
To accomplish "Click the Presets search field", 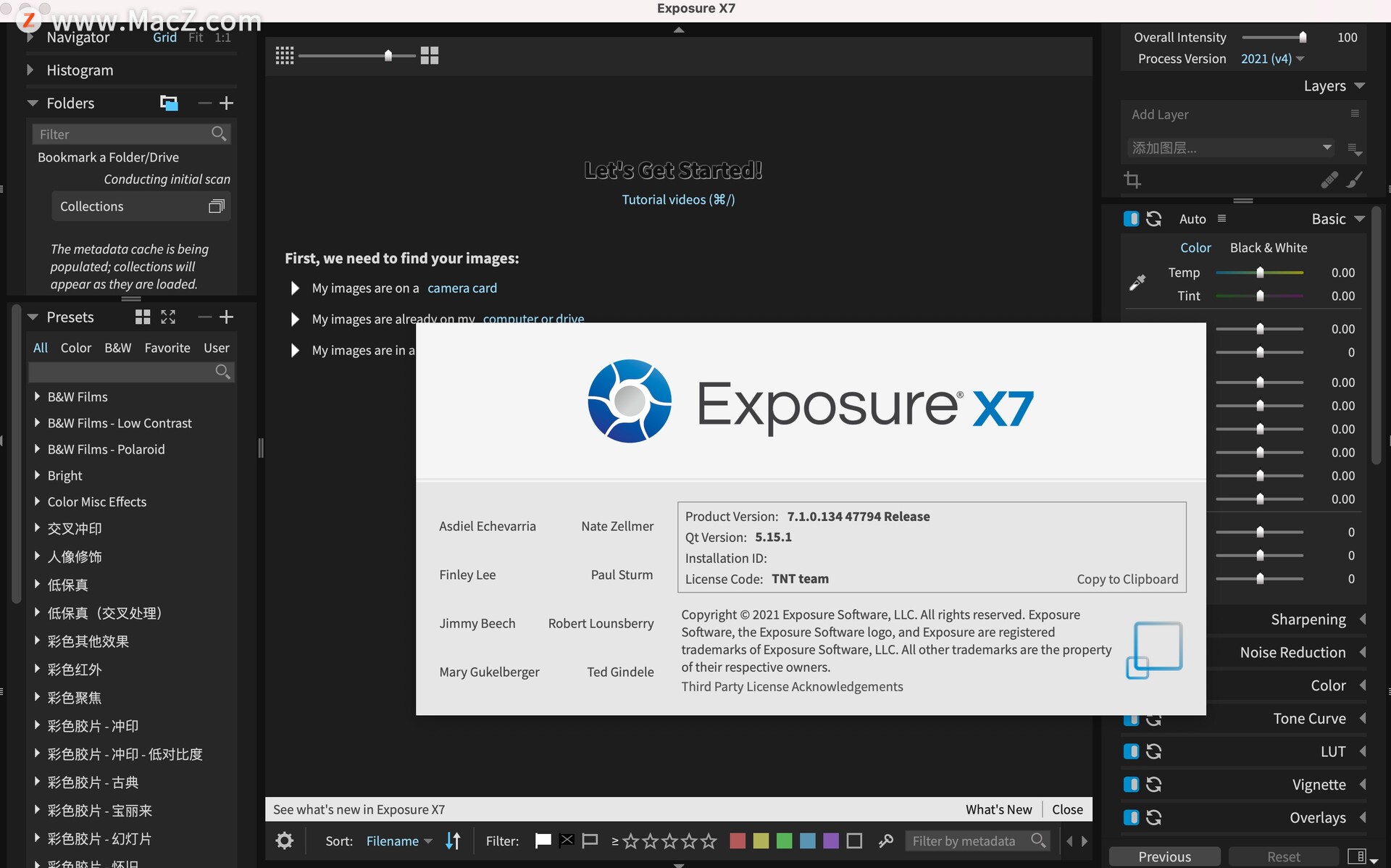I will [130, 372].
